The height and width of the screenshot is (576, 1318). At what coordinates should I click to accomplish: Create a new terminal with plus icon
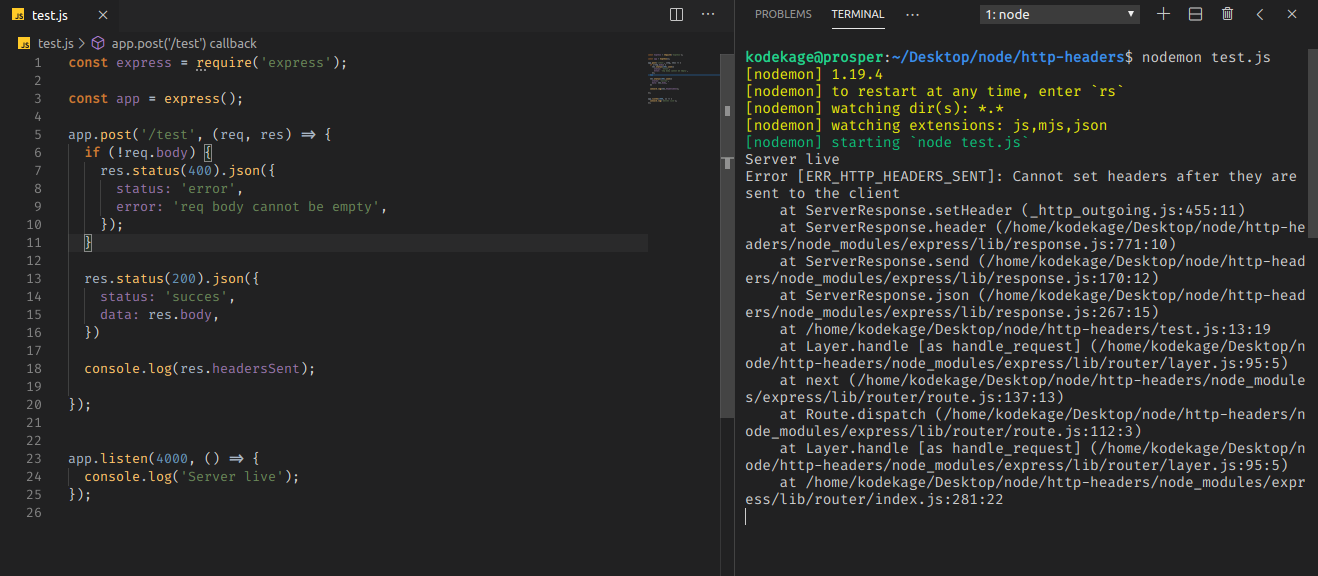tap(1163, 14)
